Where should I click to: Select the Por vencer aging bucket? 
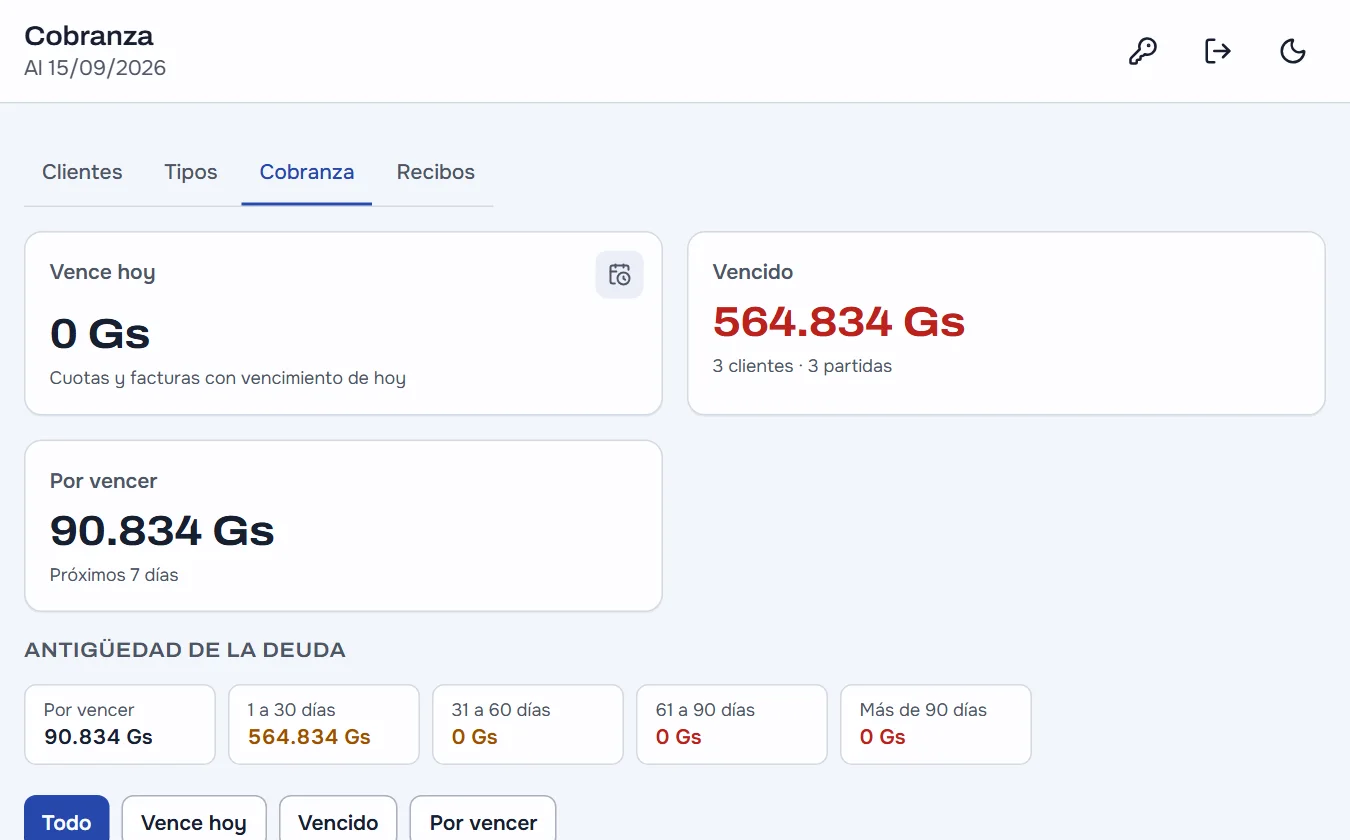(x=120, y=724)
